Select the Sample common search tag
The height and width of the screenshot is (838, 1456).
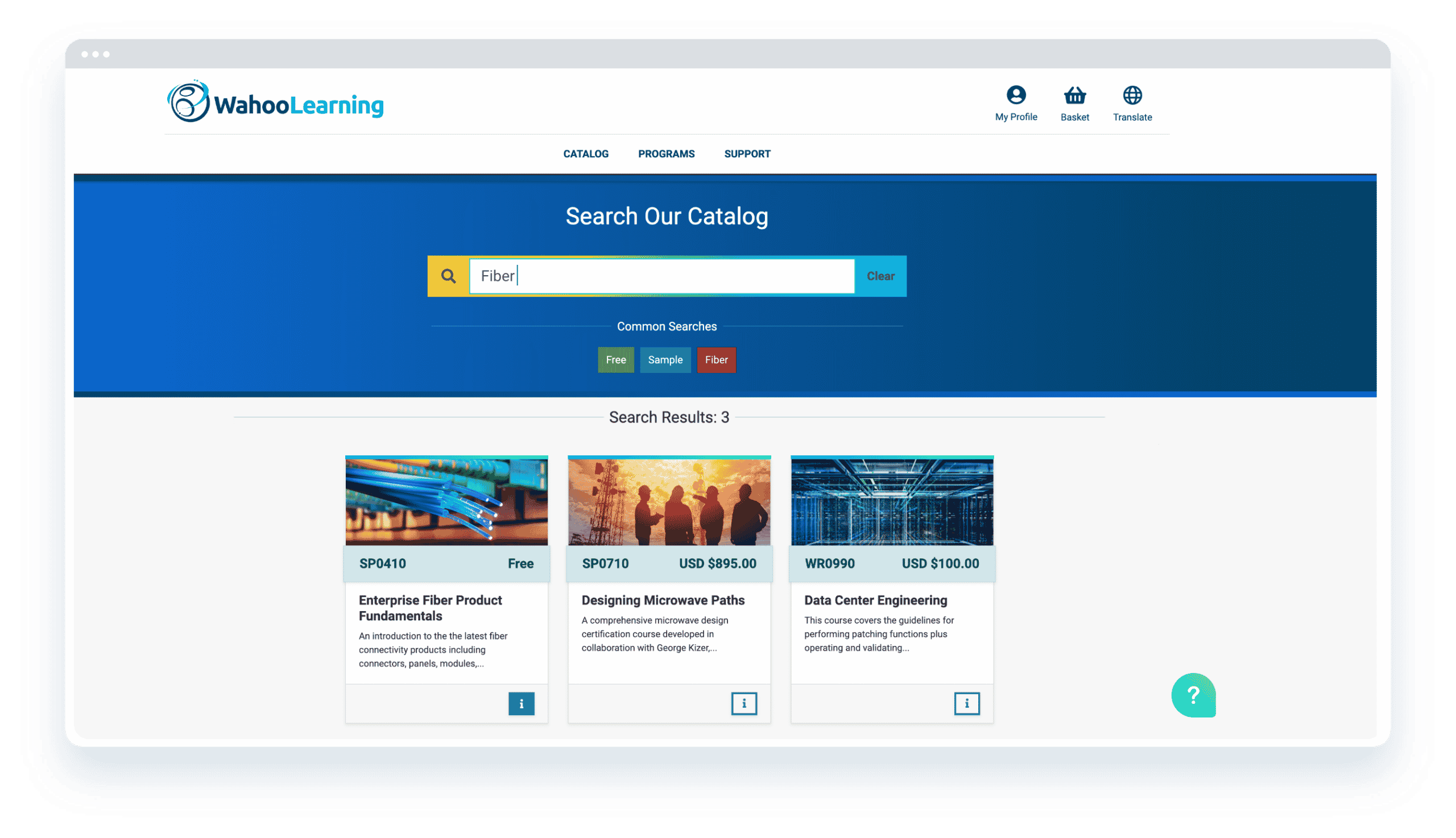[665, 360]
